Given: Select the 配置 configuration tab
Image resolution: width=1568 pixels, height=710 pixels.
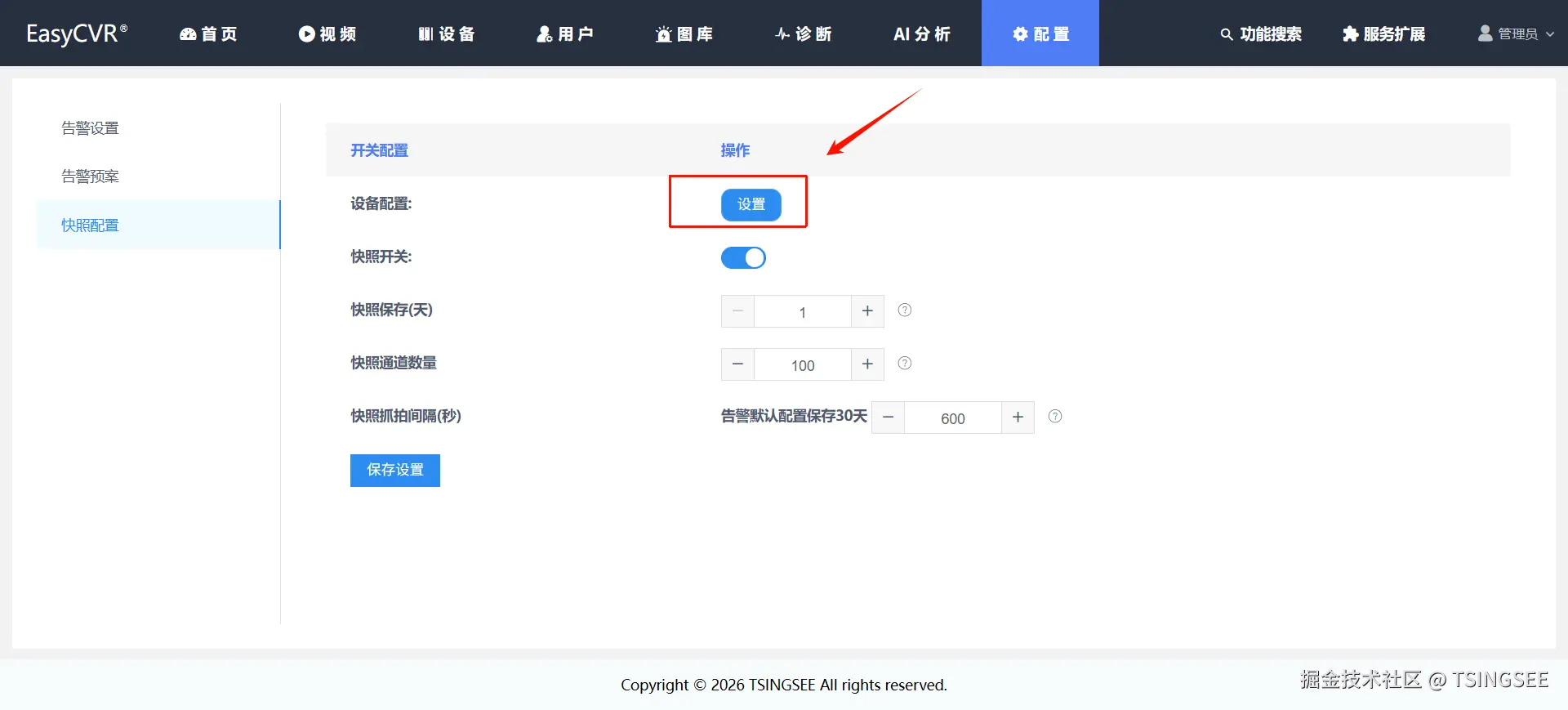Looking at the screenshot, I should pyautogui.click(x=1040, y=33).
